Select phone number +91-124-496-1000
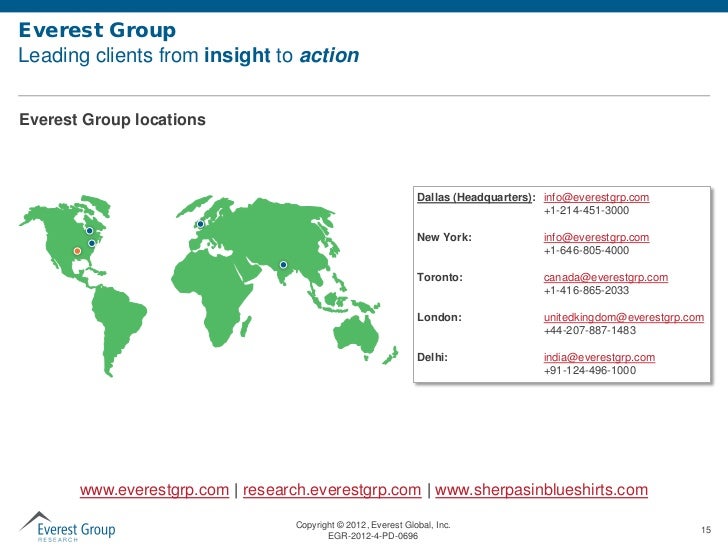This screenshot has height=546, width=728. coord(590,370)
